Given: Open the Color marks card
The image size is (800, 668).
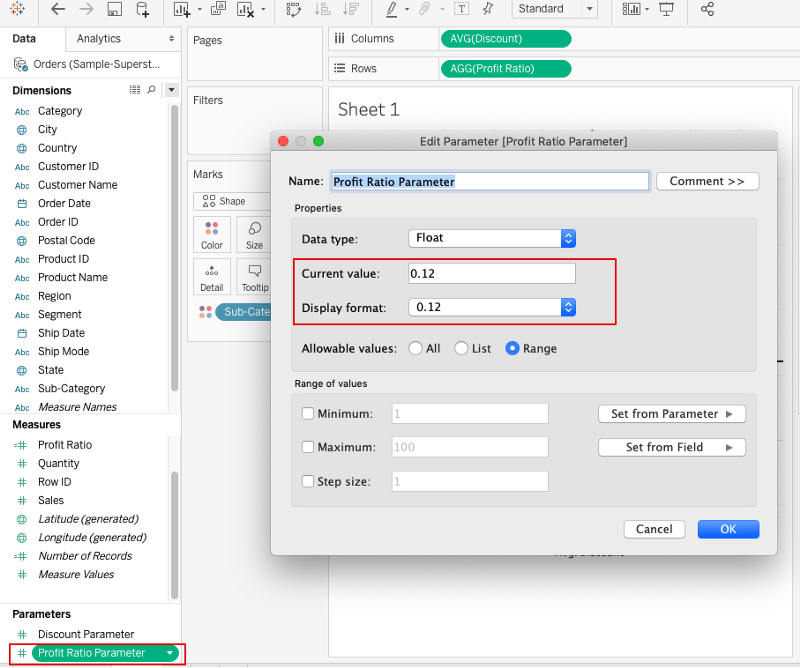Looking at the screenshot, I should (212, 235).
